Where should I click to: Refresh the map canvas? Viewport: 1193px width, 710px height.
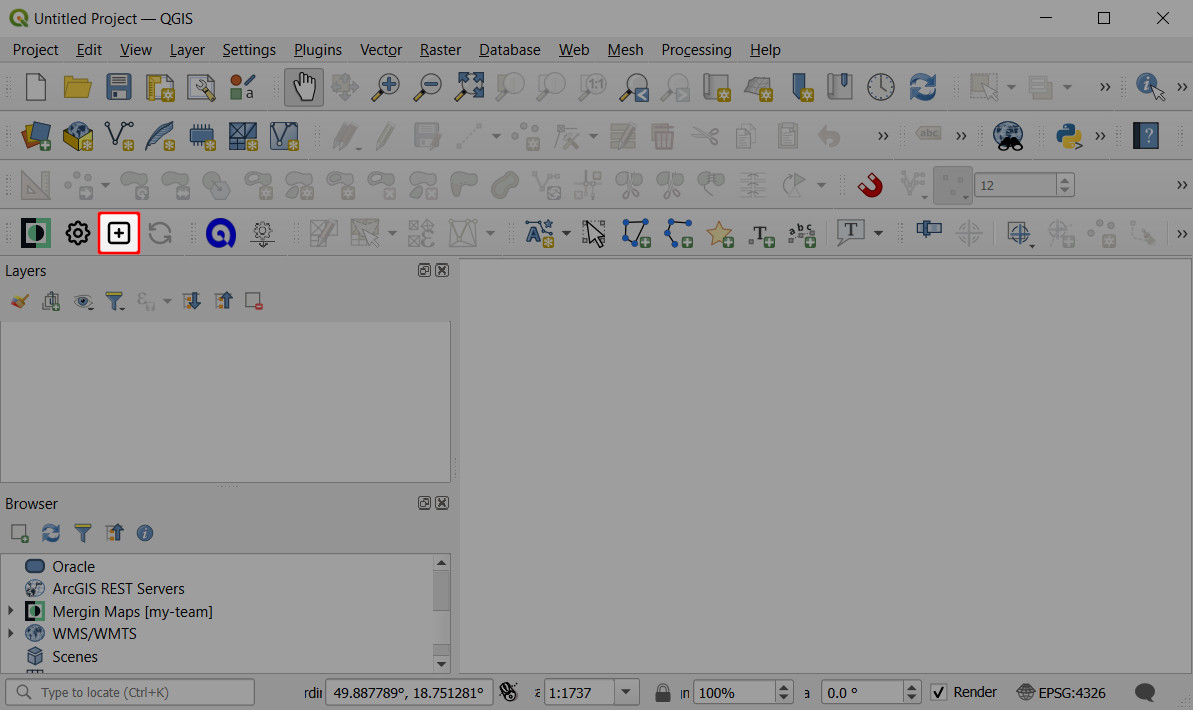922,87
